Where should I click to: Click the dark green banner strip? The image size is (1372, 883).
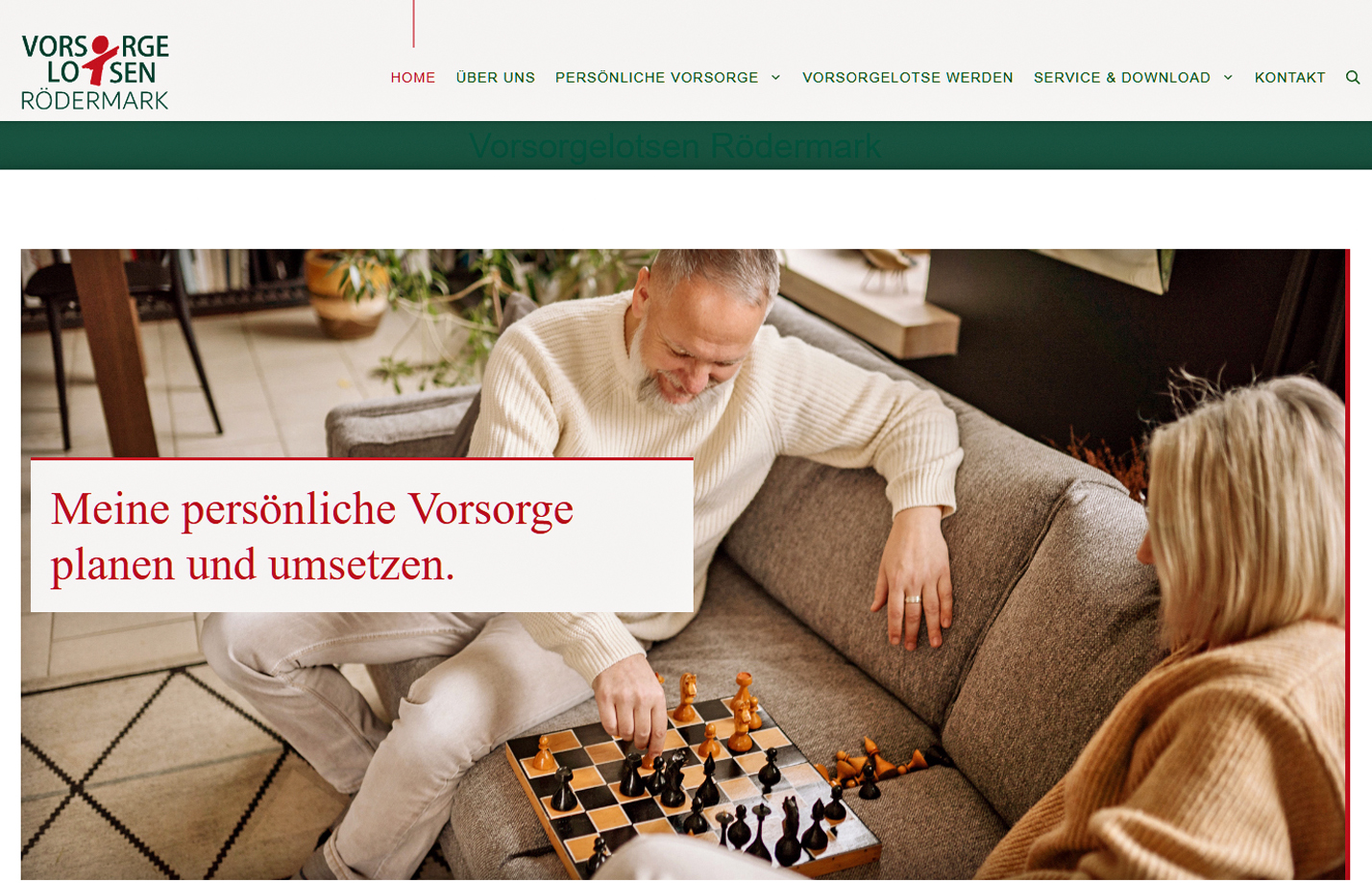pos(686,145)
